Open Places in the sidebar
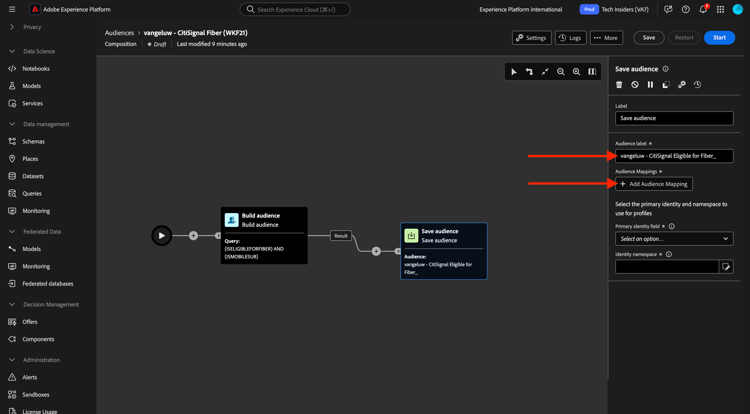 [30, 159]
